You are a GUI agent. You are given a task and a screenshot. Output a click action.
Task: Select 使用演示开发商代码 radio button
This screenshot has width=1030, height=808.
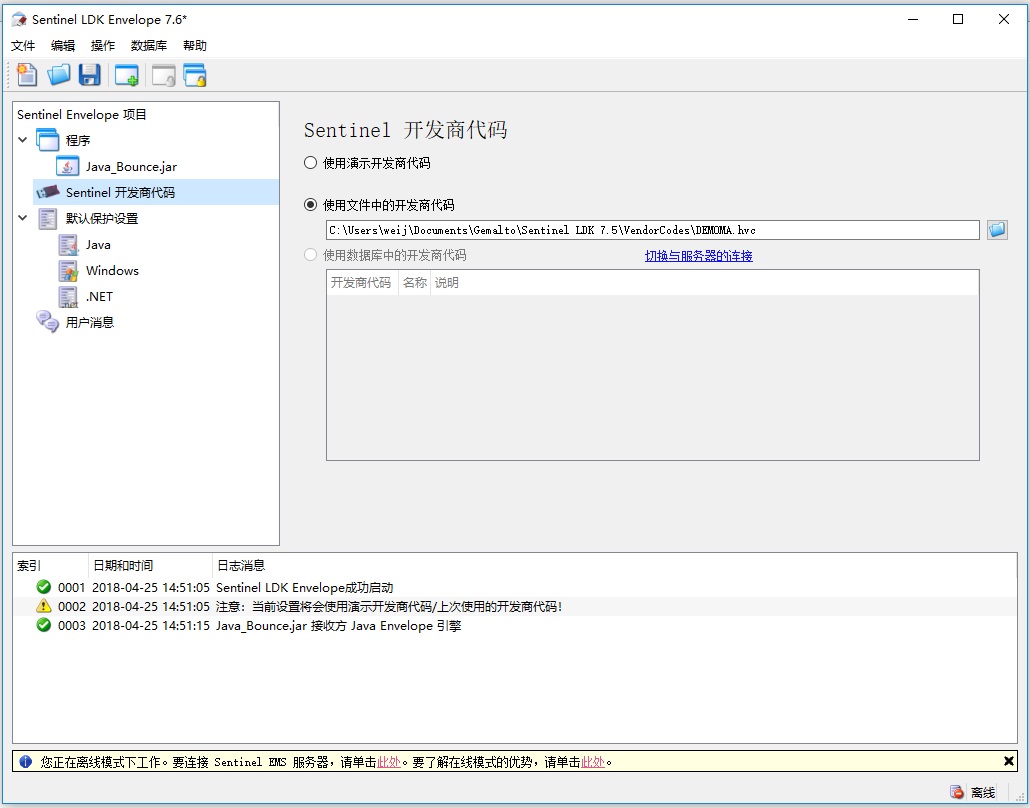pyautogui.click(x=311, y=162)
